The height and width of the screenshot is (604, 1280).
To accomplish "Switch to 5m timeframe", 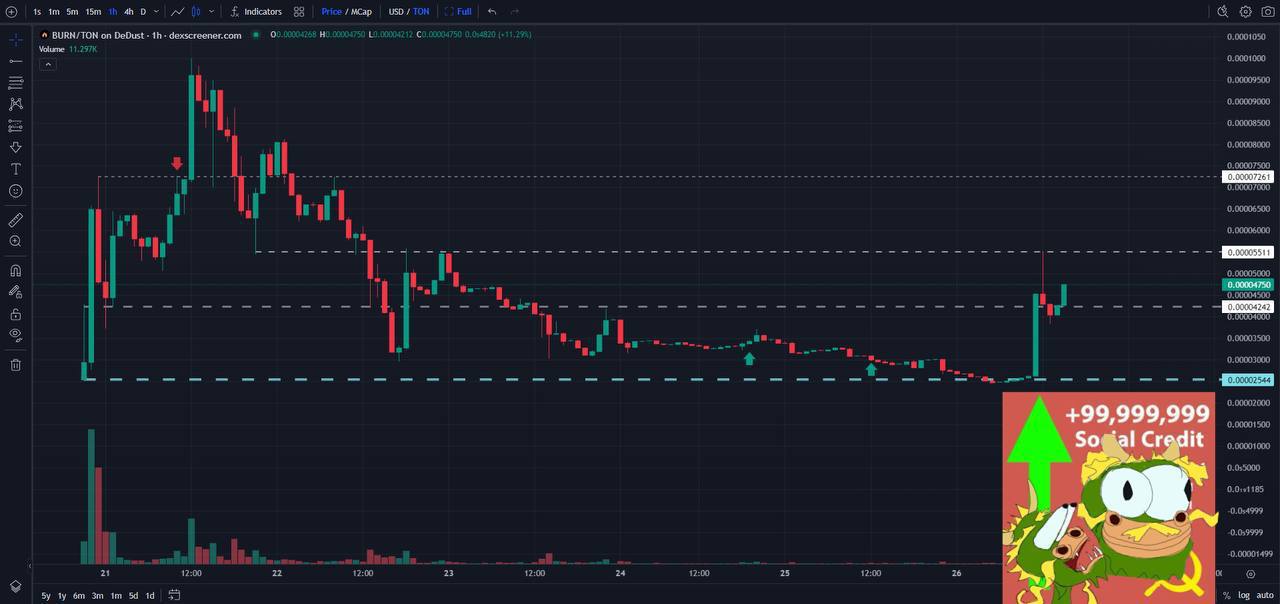I will [x=72, y=12].
